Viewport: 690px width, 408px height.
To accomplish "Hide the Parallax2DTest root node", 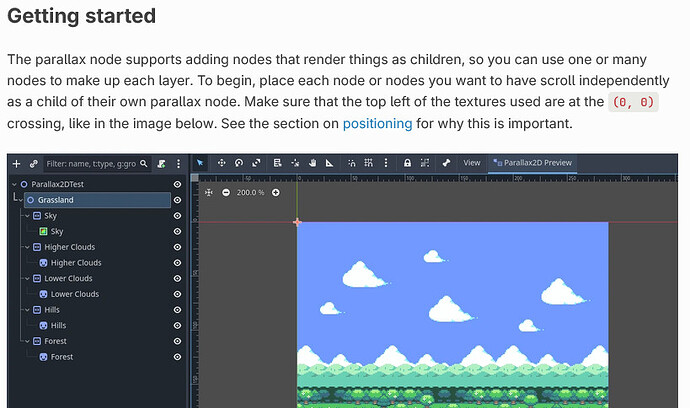I will [x=177, y=184].
